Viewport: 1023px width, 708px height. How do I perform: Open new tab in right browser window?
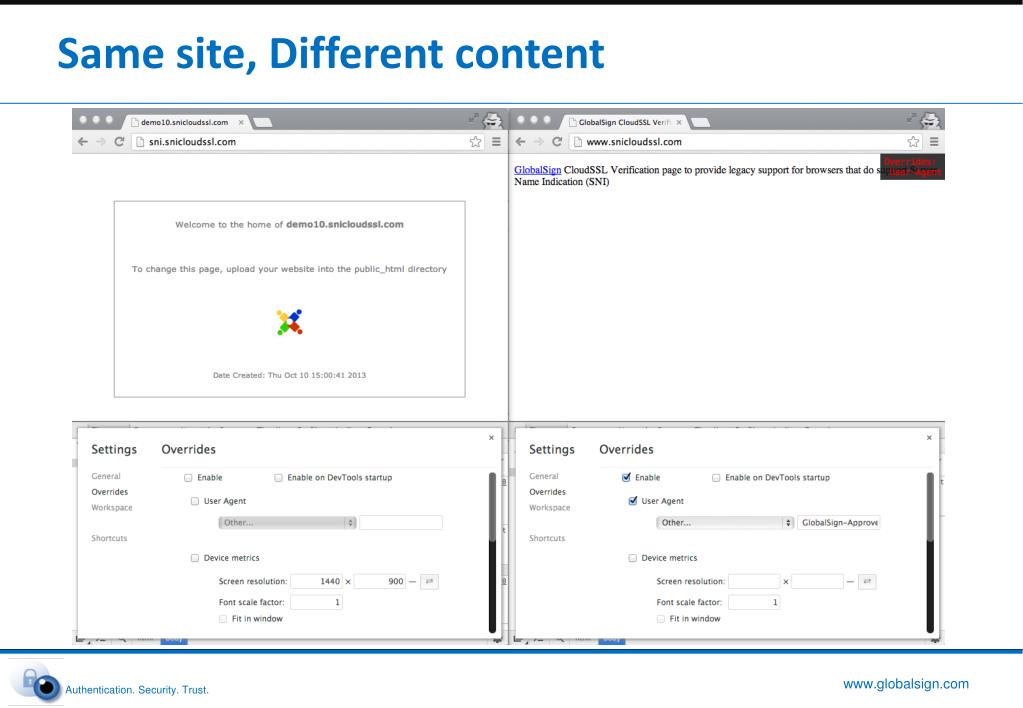(x=700, y=123)
